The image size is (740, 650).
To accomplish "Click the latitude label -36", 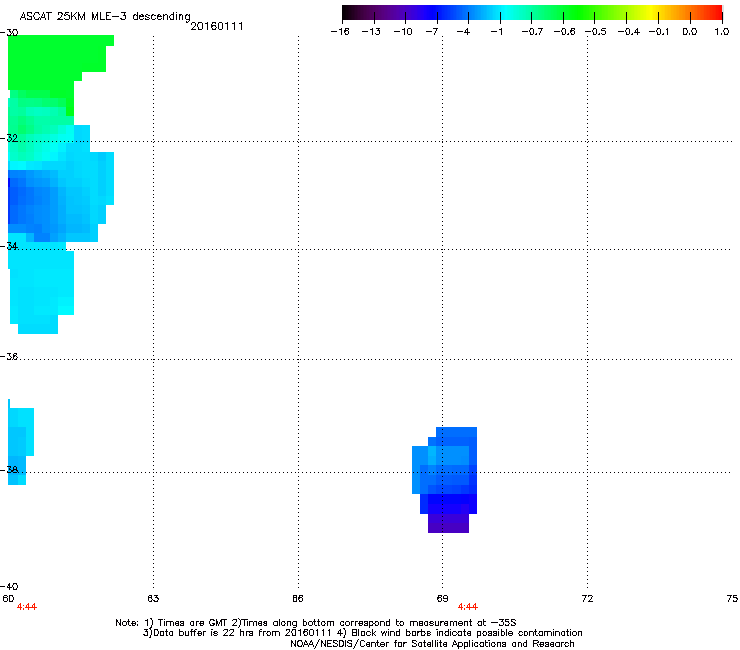I will [x=9, y=356].
